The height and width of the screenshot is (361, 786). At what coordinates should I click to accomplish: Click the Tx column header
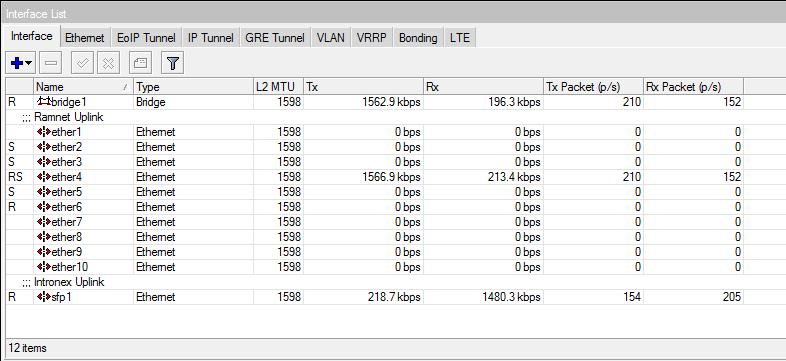pyautogui.click(x=363, y=87)
